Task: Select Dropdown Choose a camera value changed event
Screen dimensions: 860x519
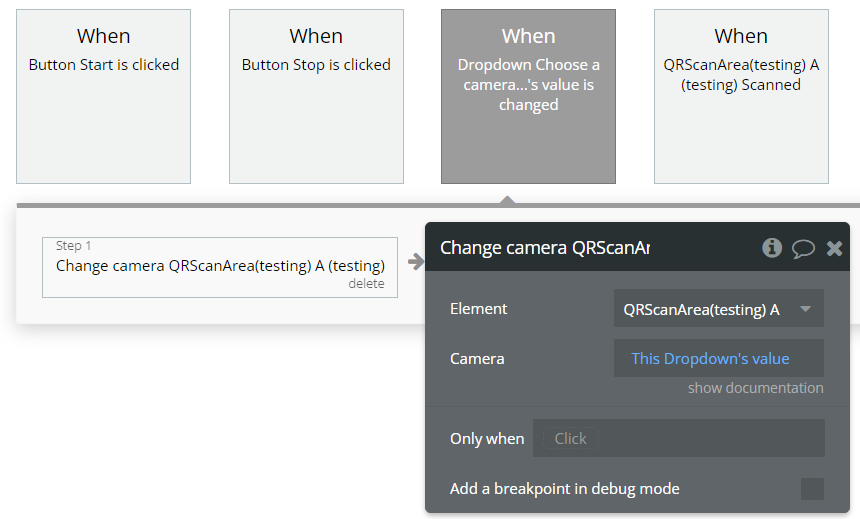Action: (528, 96)
